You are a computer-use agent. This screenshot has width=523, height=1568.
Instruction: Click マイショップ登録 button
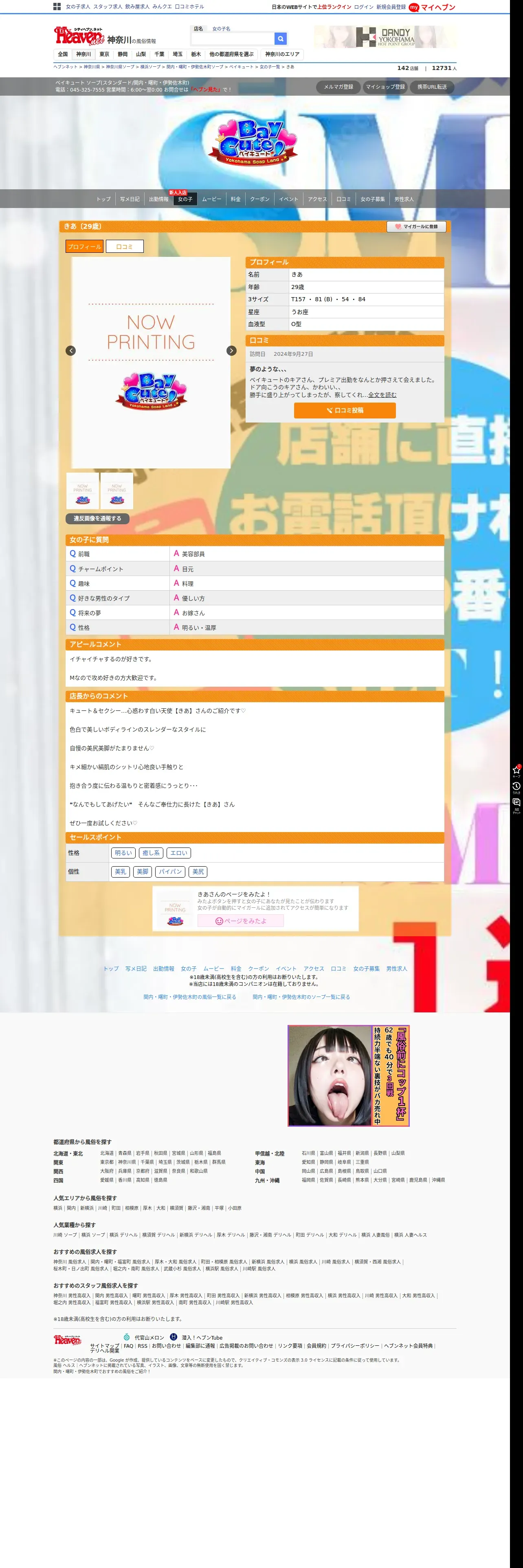point(385,87)
